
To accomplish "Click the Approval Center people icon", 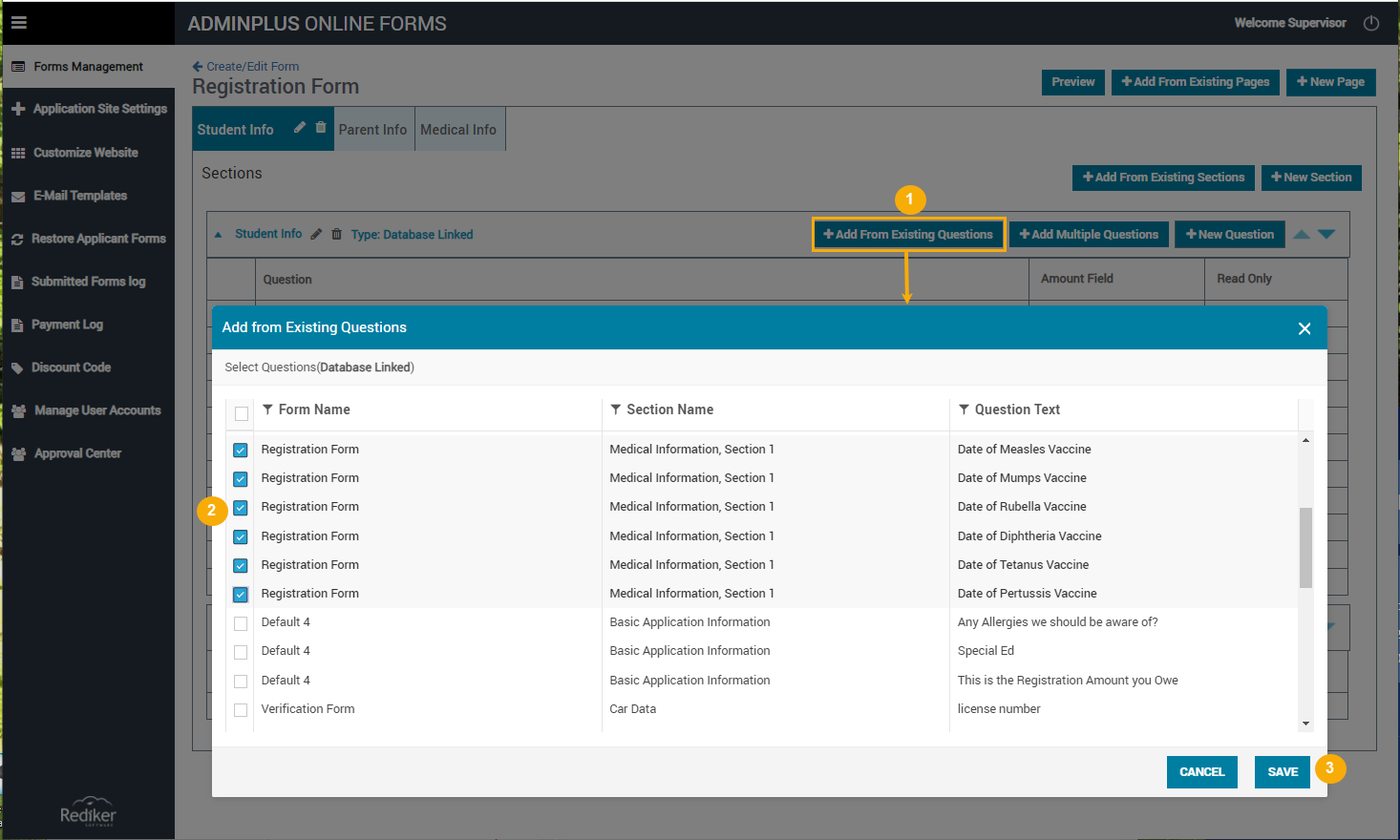I will pos(19,454).
